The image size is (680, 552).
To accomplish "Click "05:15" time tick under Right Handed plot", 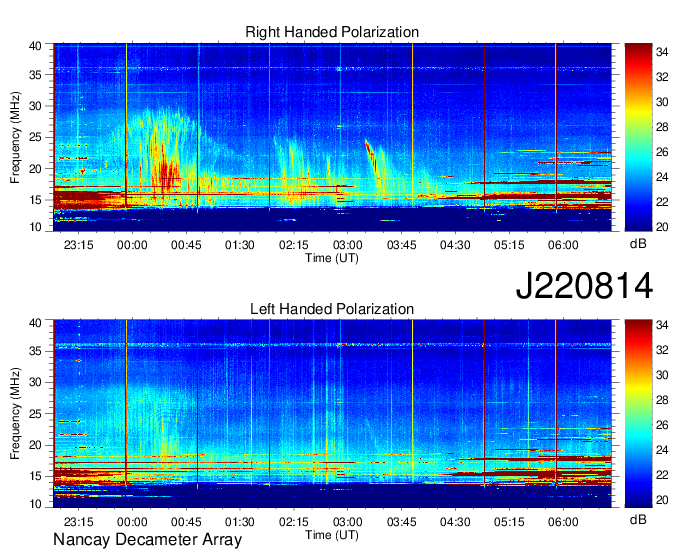I will pos(509,245).
